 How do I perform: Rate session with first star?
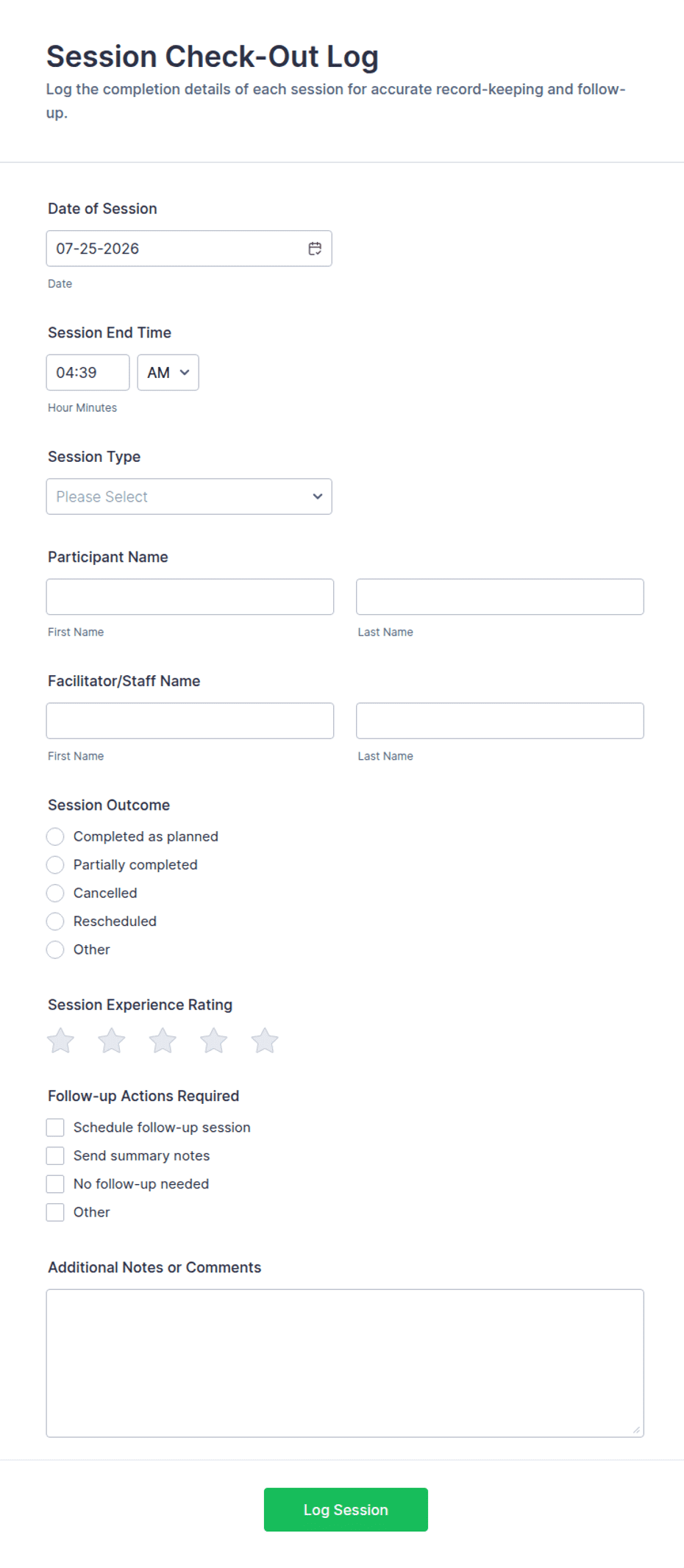click(60, 1041)
